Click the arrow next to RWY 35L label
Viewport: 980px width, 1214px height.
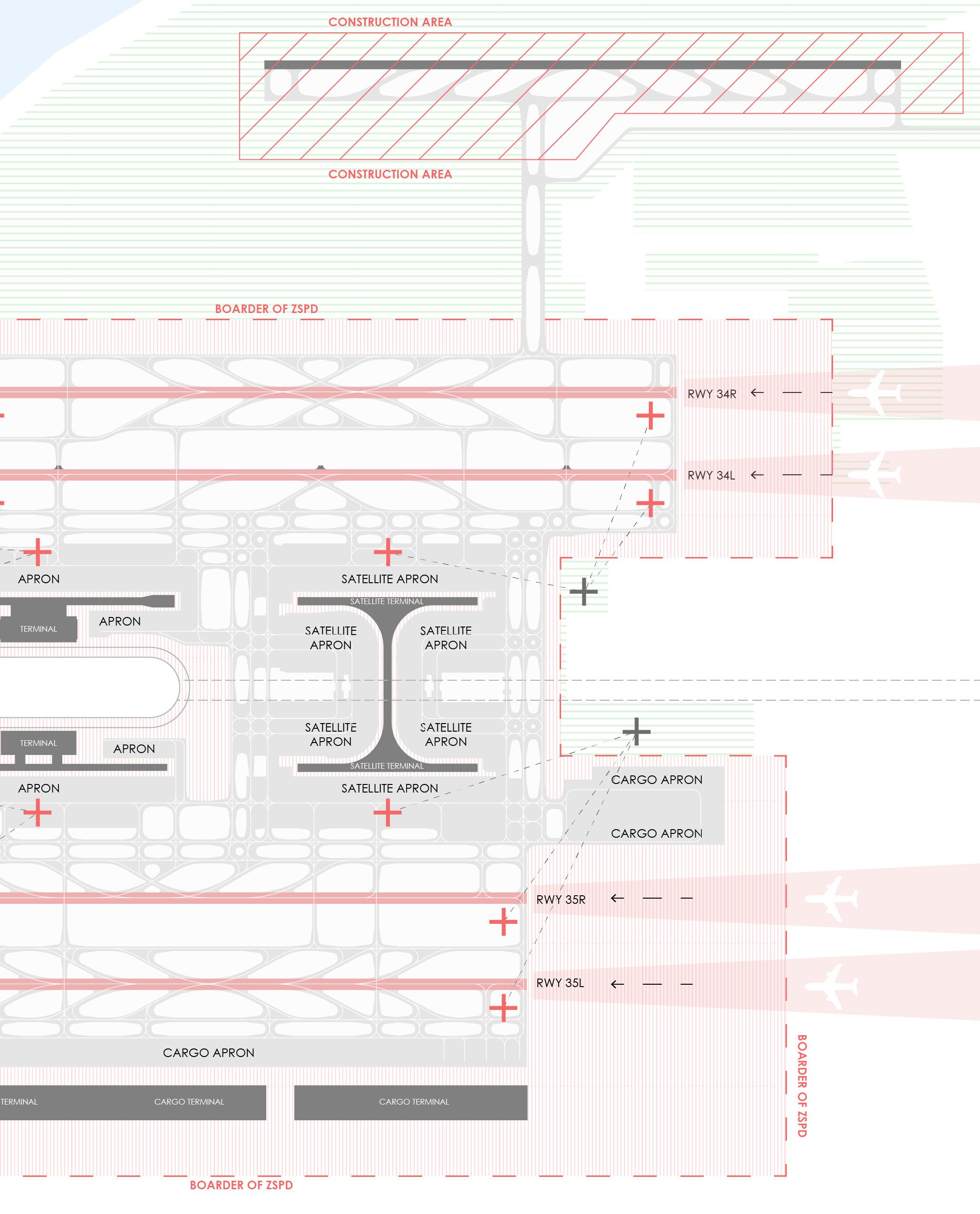click(617, 984)
